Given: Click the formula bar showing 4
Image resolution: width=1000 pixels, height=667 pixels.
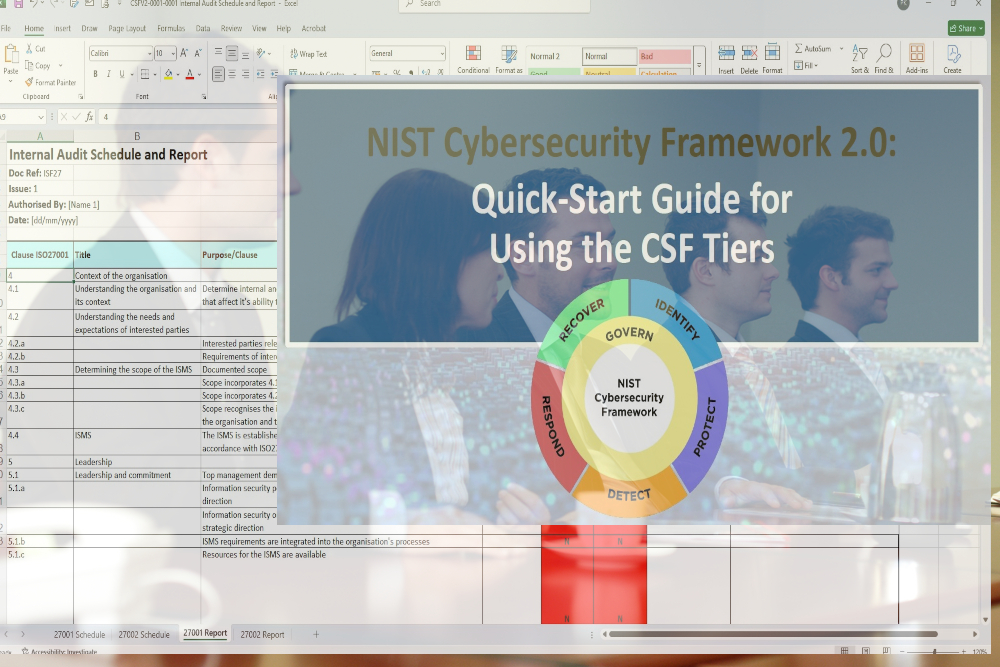Looking at the screenshot, I should click(x=188, y=117).
